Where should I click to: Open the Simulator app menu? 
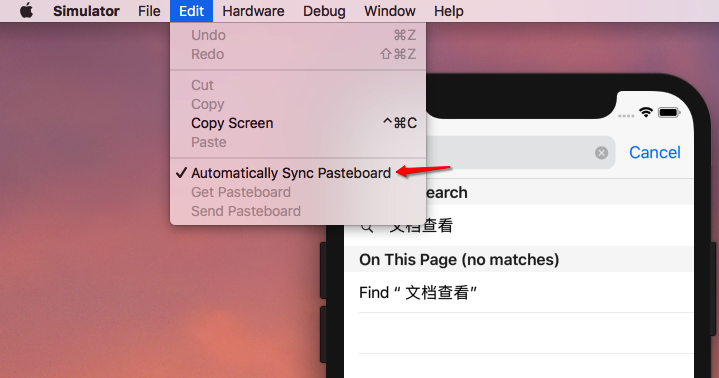(86, 11)
